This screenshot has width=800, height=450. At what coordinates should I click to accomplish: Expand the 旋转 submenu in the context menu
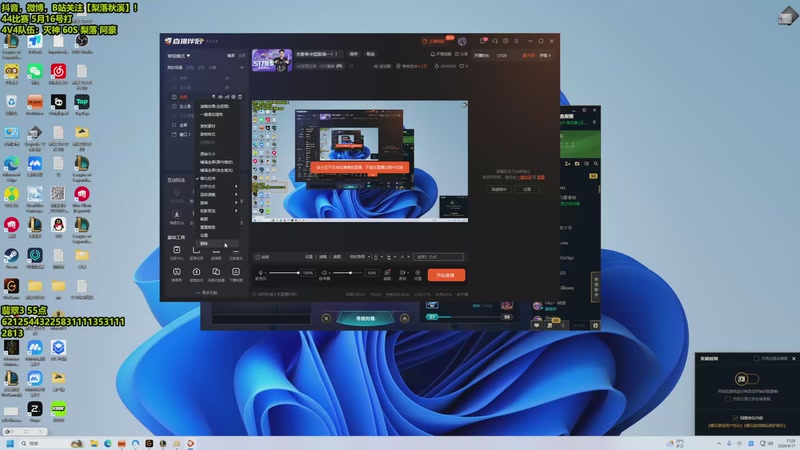tap(217, 203)
